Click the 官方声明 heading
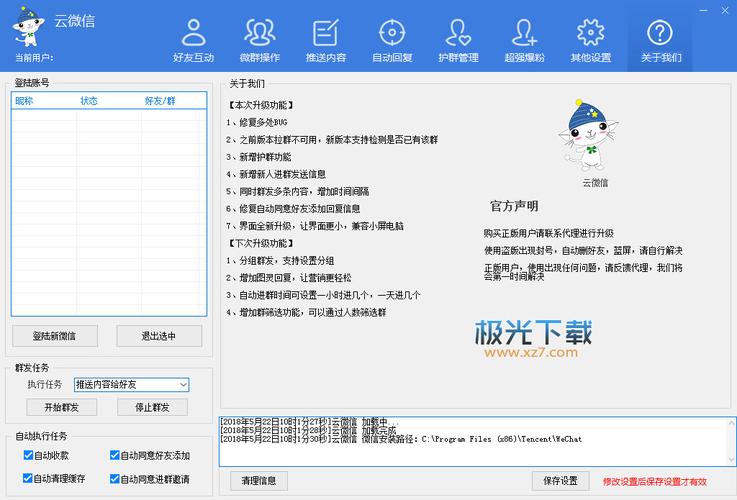The image size is (737, 500). 514,206
